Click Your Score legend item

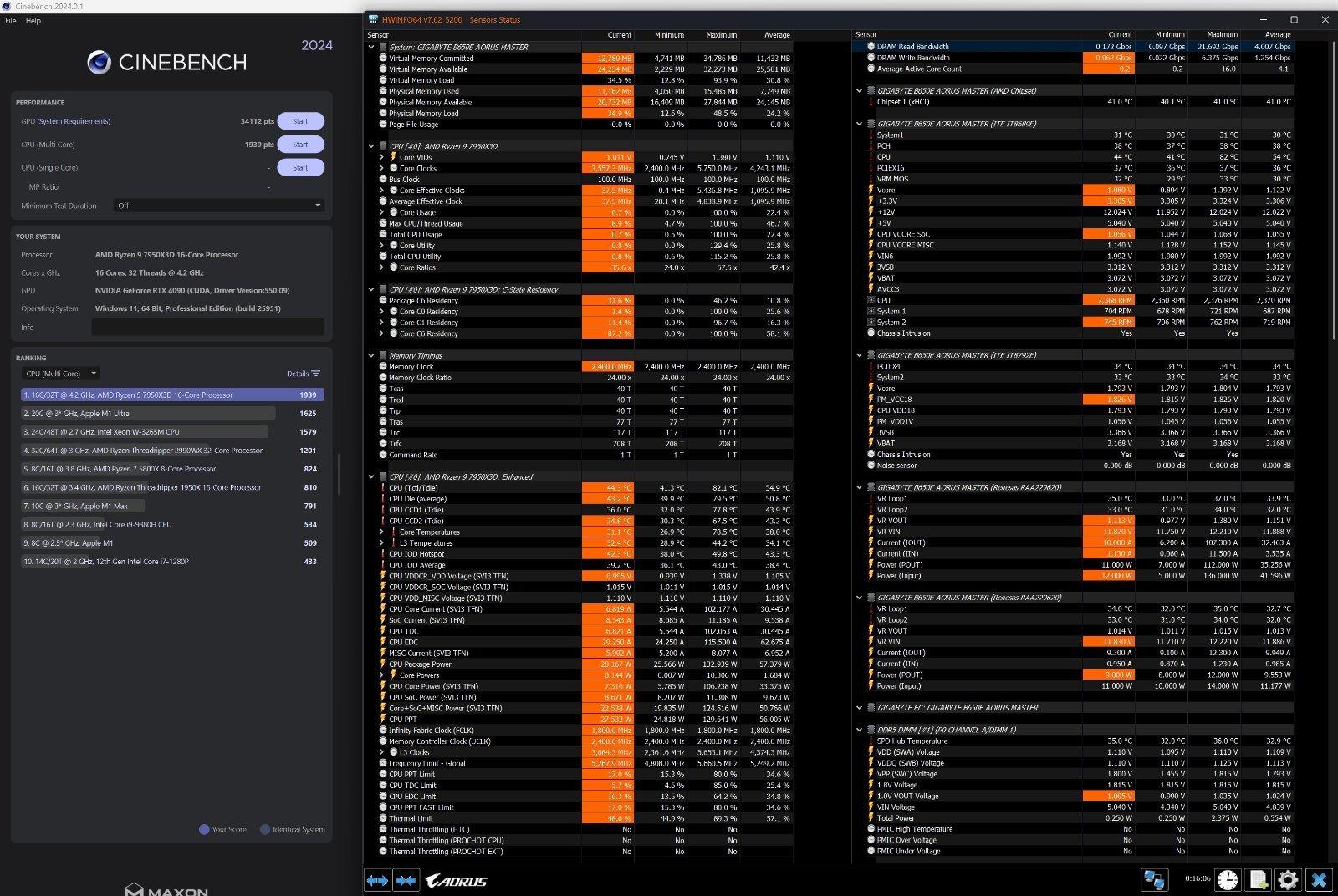click(222, 829)
